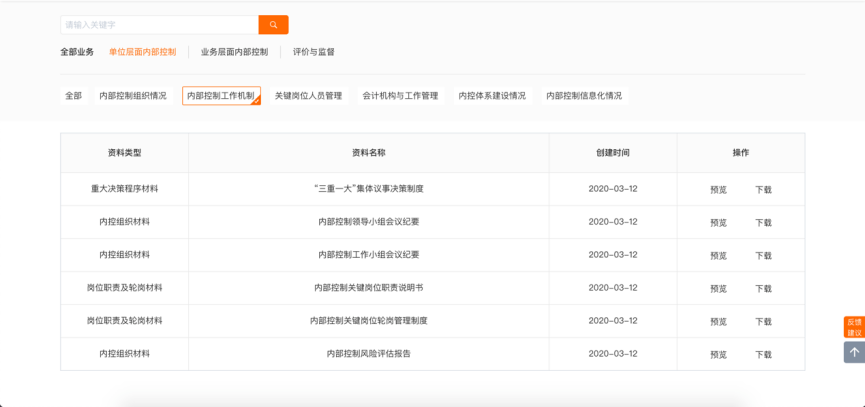Viewport: 865px width, 407px height.
Task: Download 内部控制关键岗位轮岗管理制度
Action: click(x=763, y=322)
